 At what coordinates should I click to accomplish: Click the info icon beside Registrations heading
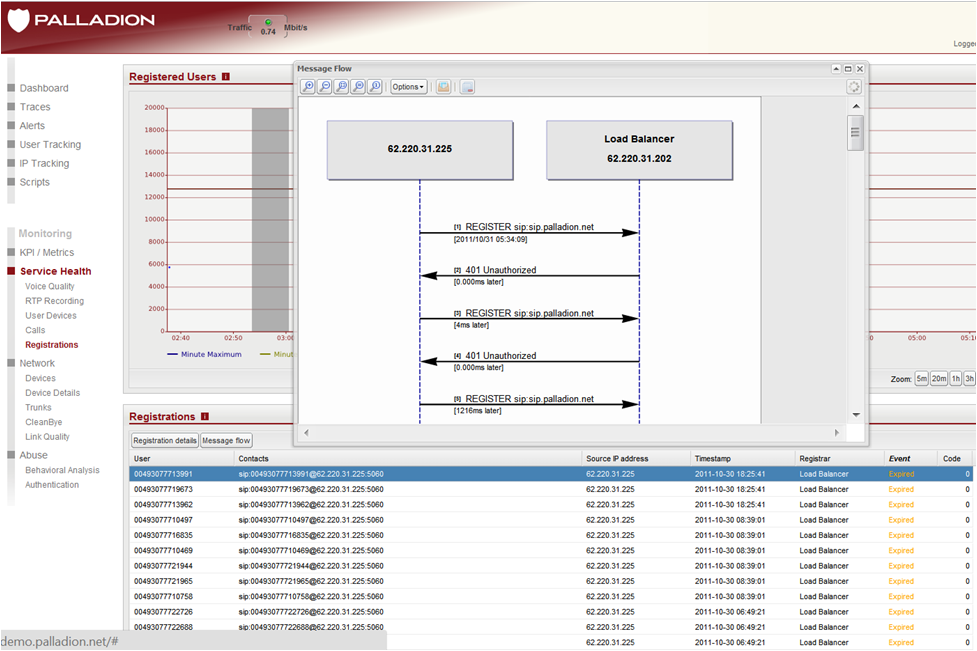(x=205, y=416)
